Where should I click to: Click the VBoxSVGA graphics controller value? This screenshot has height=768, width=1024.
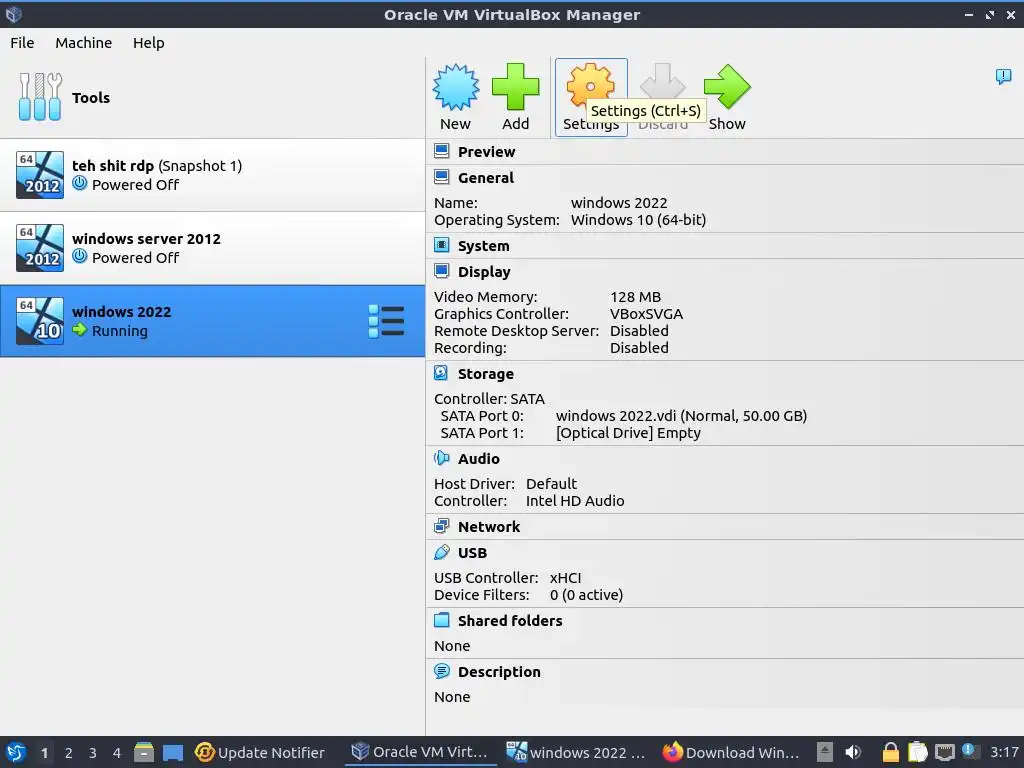point(646,313)
